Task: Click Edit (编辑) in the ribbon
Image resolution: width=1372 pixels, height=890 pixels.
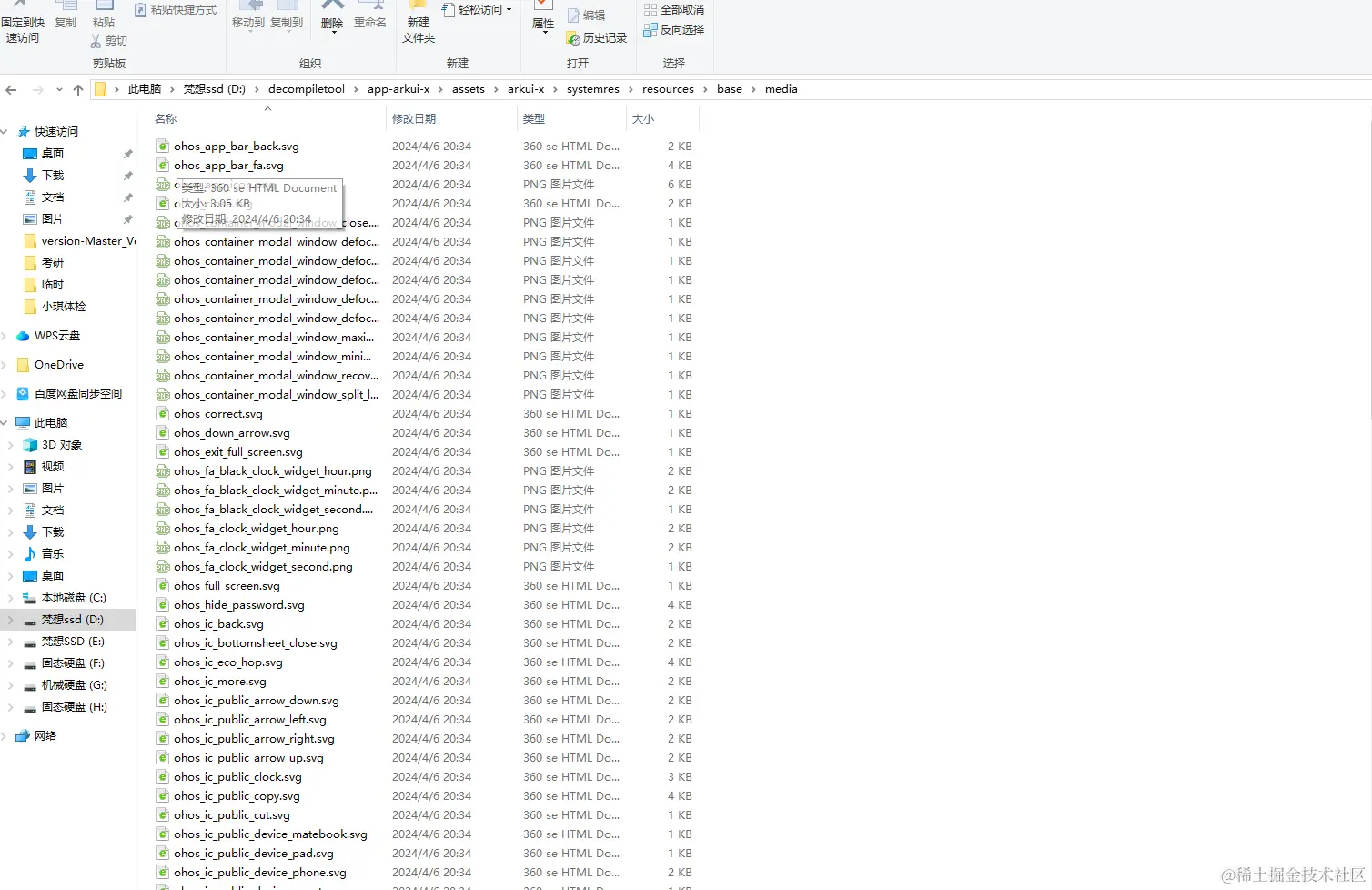Action: (586, 15)
